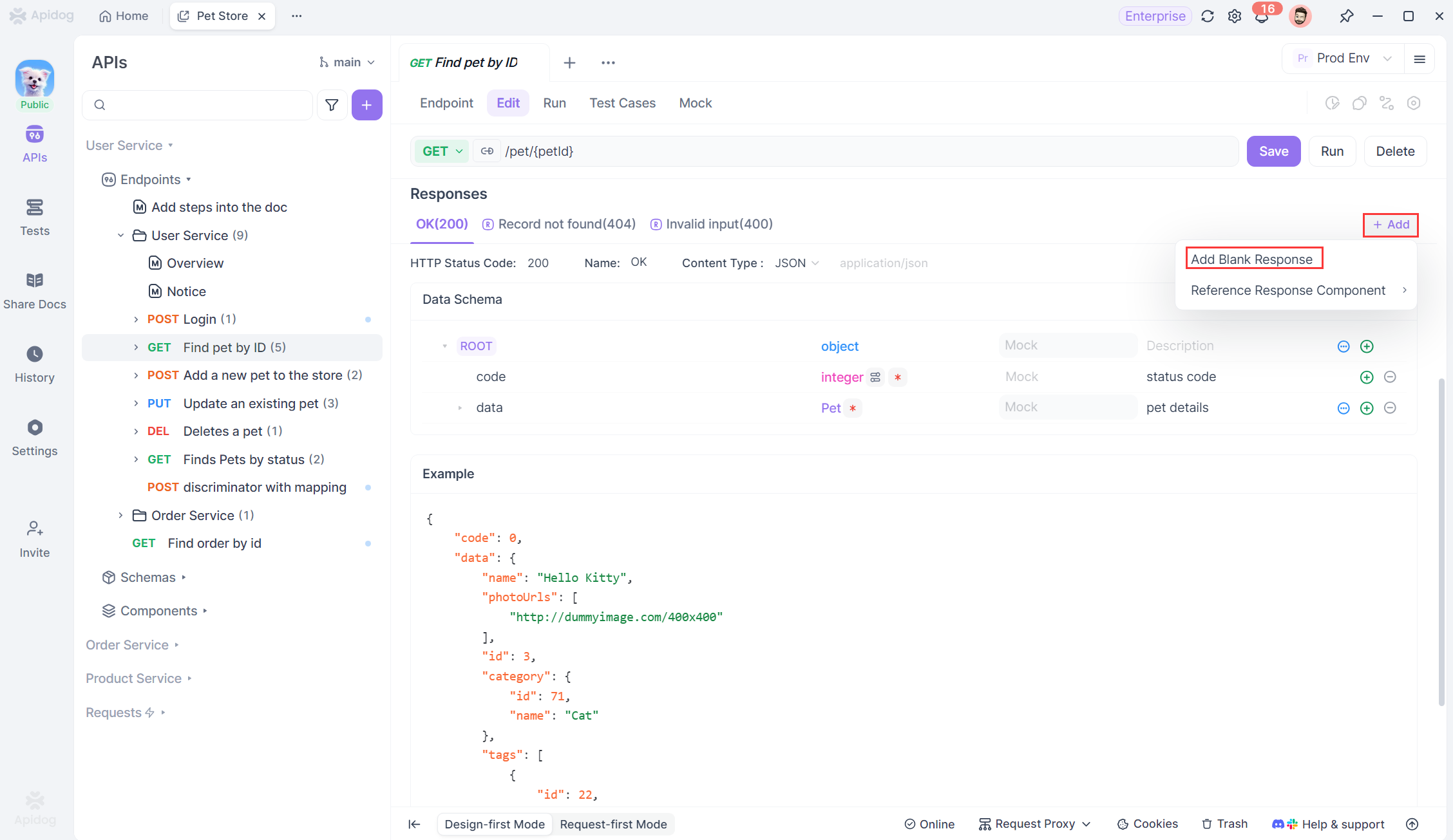Click the purple Save button

pos(1274,151)
